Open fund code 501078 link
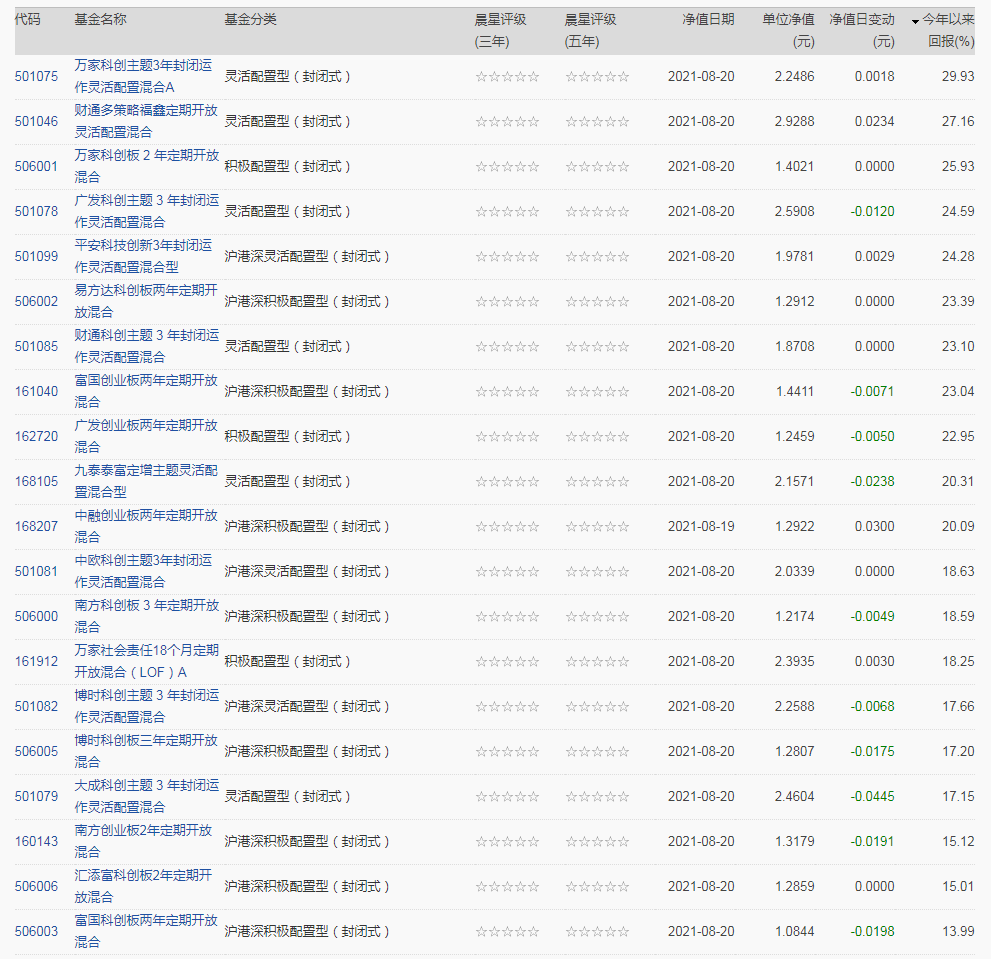 [x=36, y=211]
